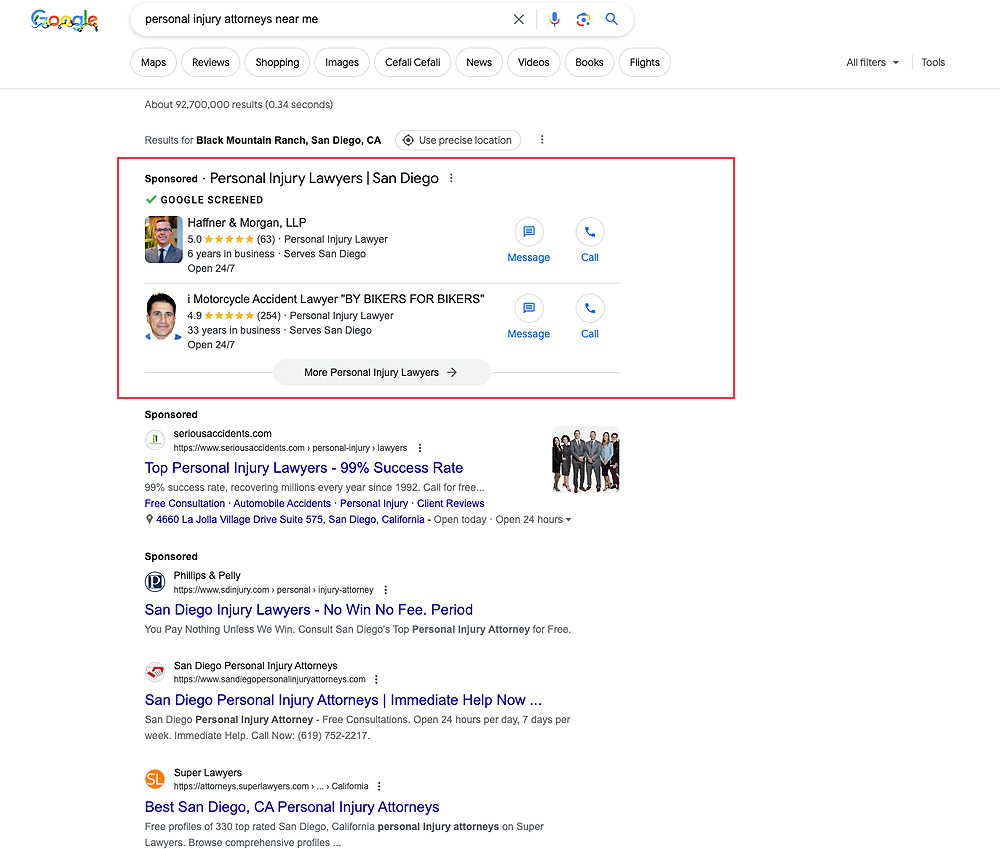Open the three-dot menu next to the seriousaccidents.com URL
The image size is (1000, 849).
click(x=420, y=448)
